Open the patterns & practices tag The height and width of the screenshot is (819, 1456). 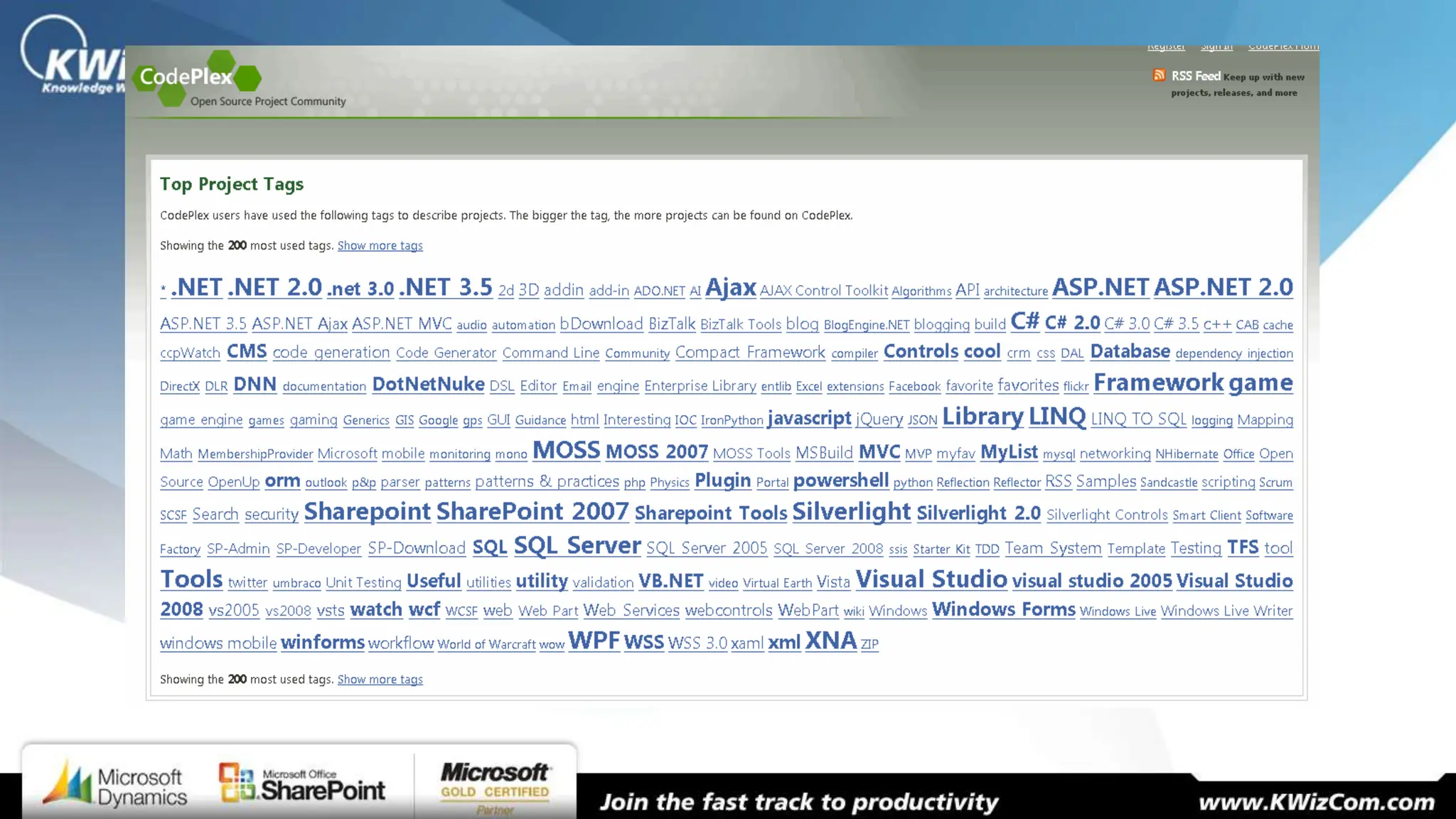(547, 482)
